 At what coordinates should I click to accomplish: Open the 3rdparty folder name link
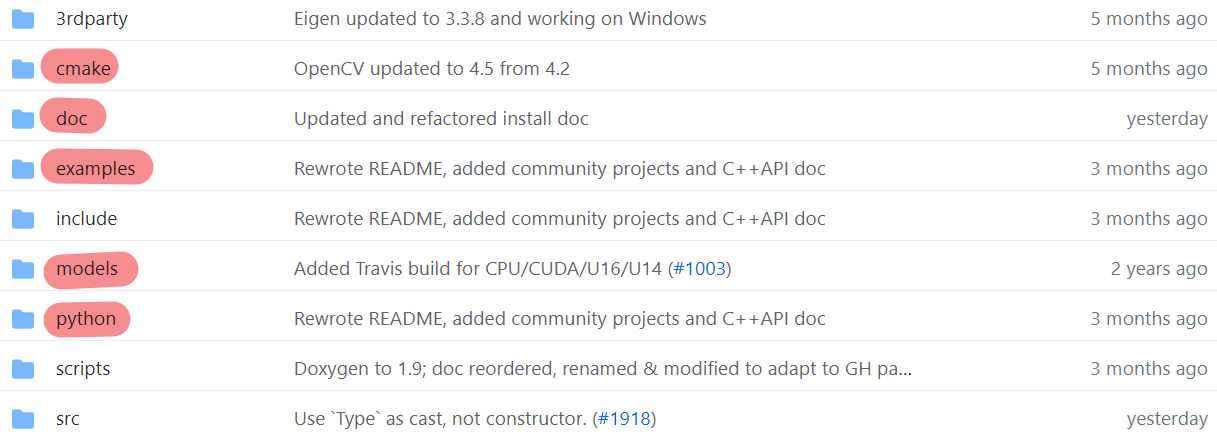click(x=92, y=19)
